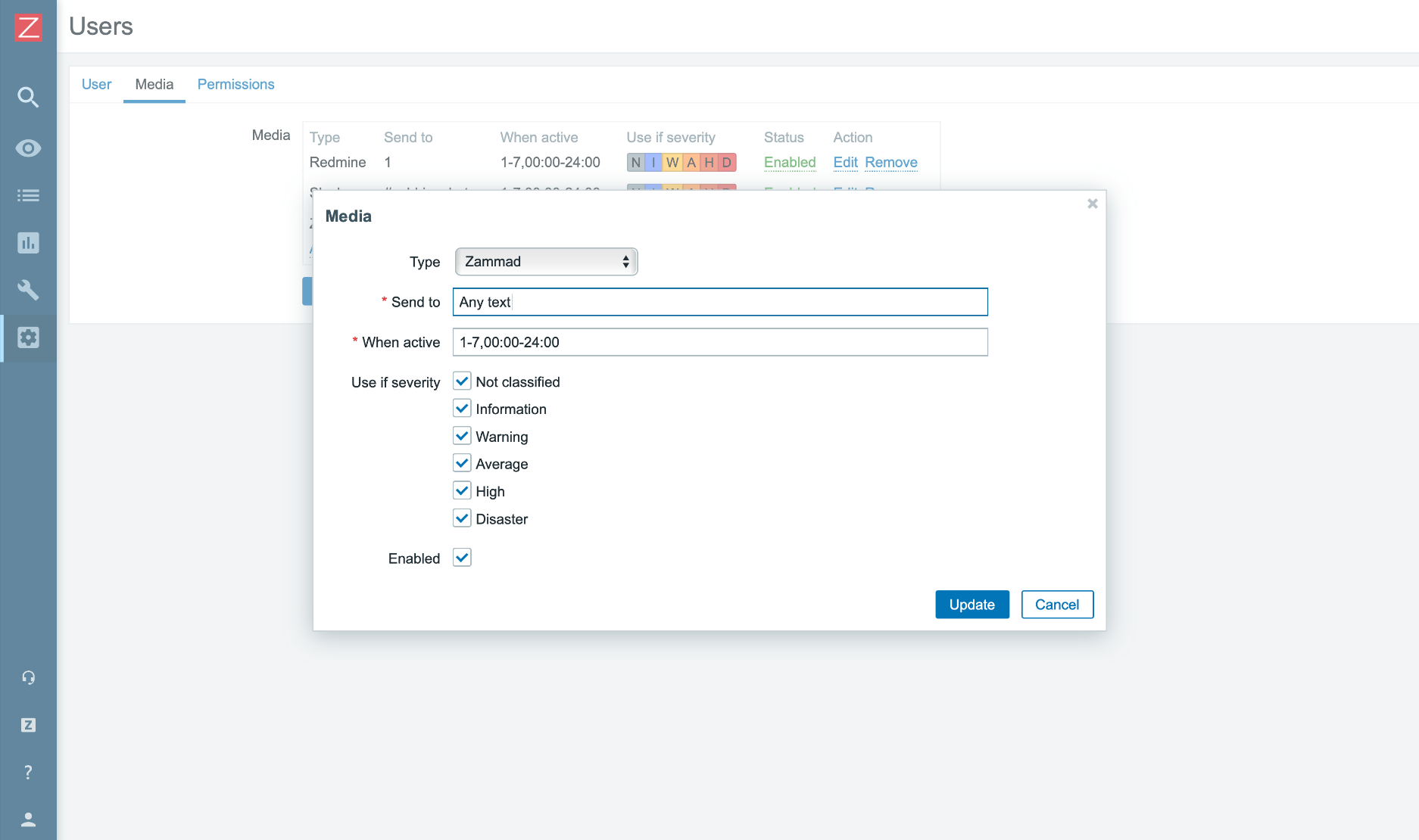Open the Reports chart icon menu
Image resolution: width=1419 pixels, height=840 pixels.
pos(28,243)
